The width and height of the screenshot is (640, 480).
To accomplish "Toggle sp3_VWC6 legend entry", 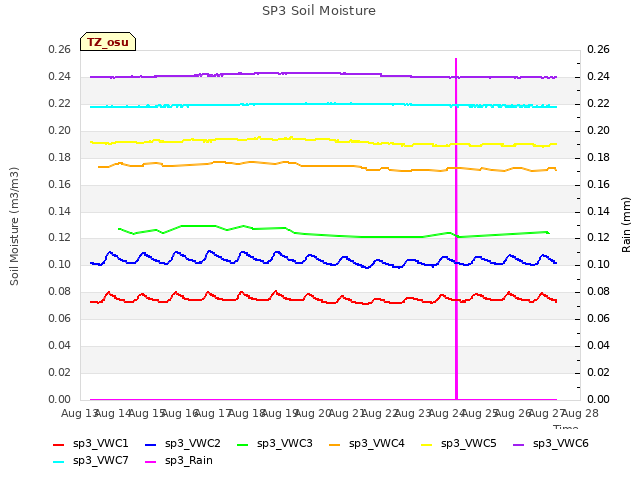I will 551,444.
